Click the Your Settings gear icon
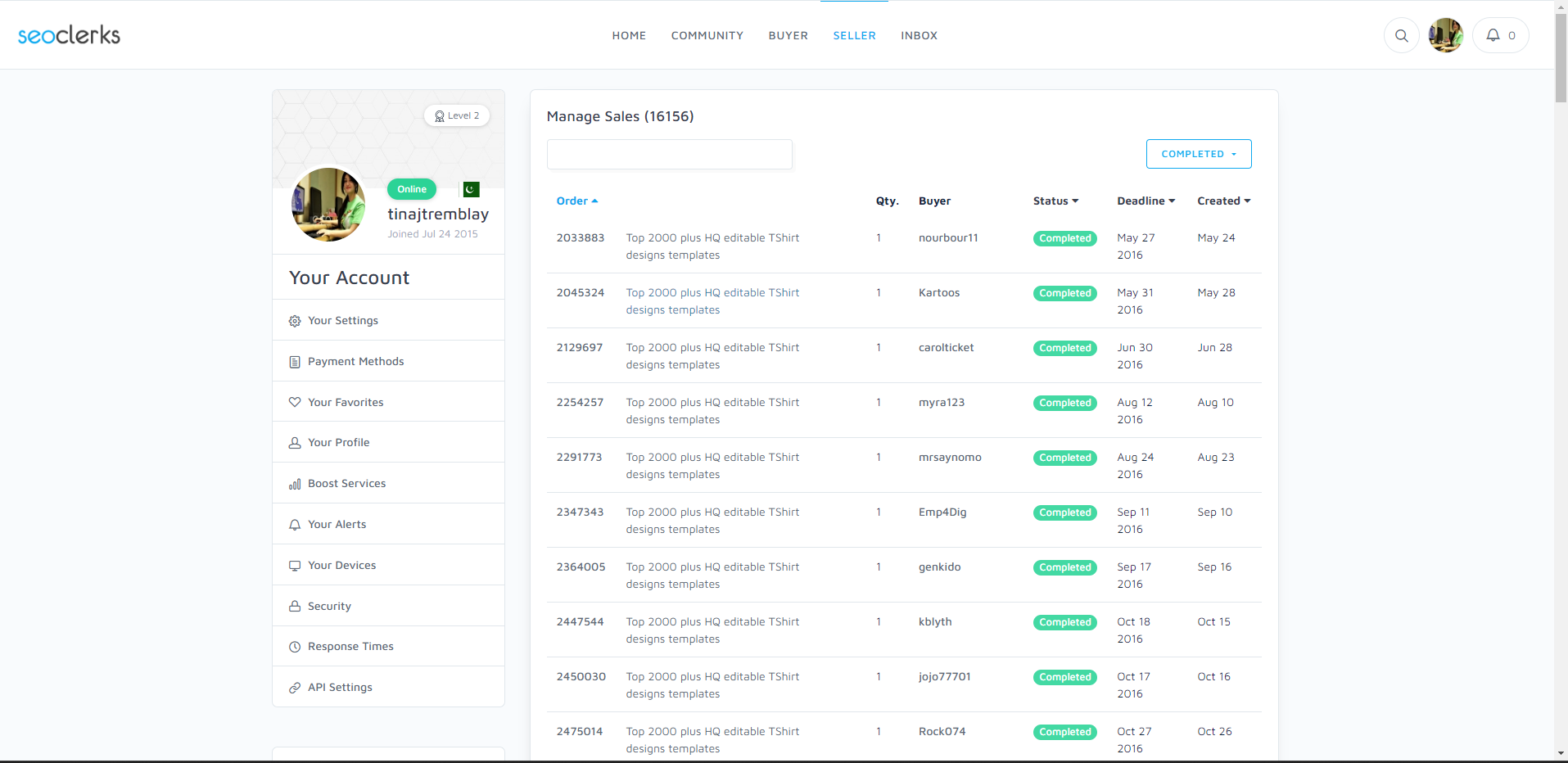The image size is (1568, 763). point(295,321)
